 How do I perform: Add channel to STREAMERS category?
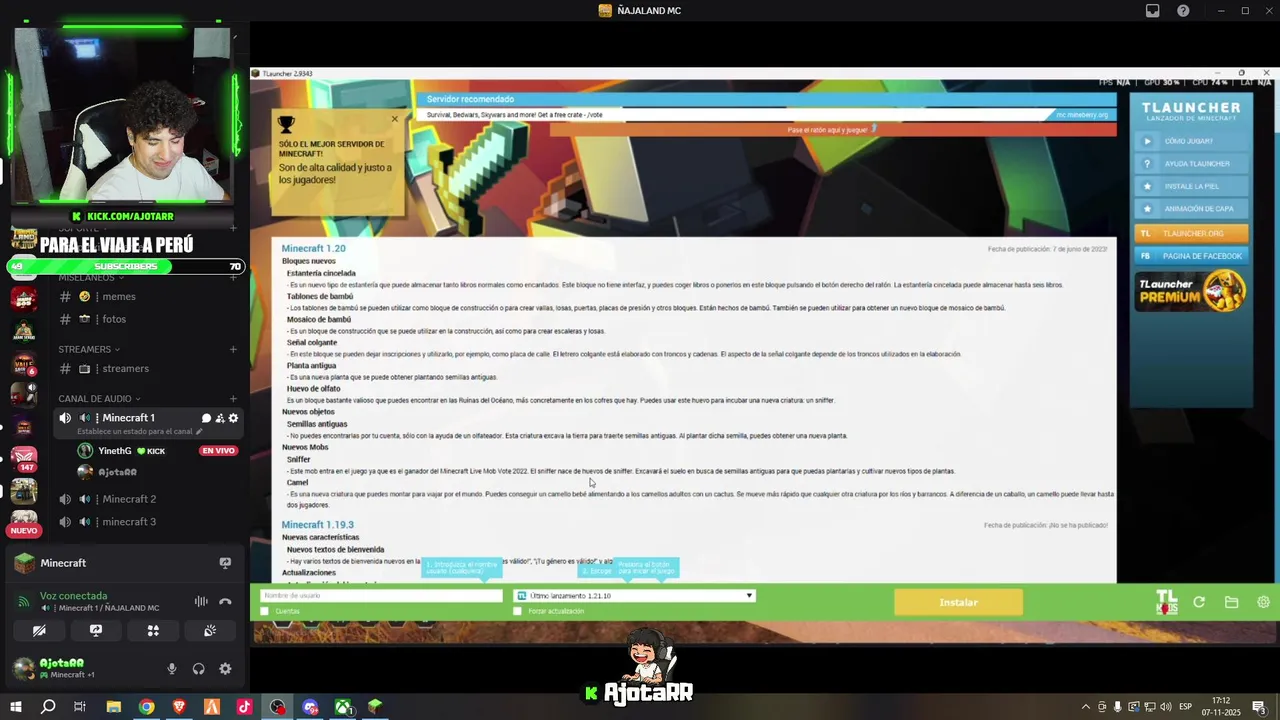[x=233, y=349]
